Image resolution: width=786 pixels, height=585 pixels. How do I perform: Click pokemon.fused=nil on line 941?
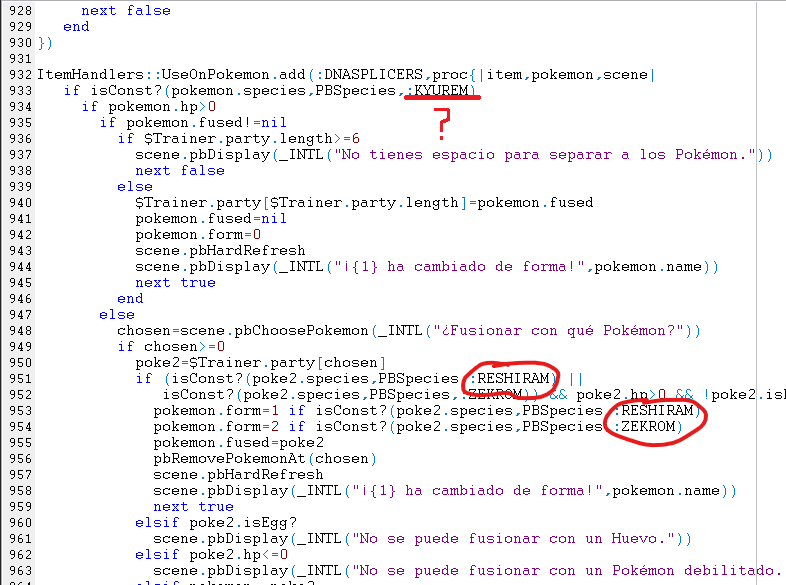tap(211, 219)
